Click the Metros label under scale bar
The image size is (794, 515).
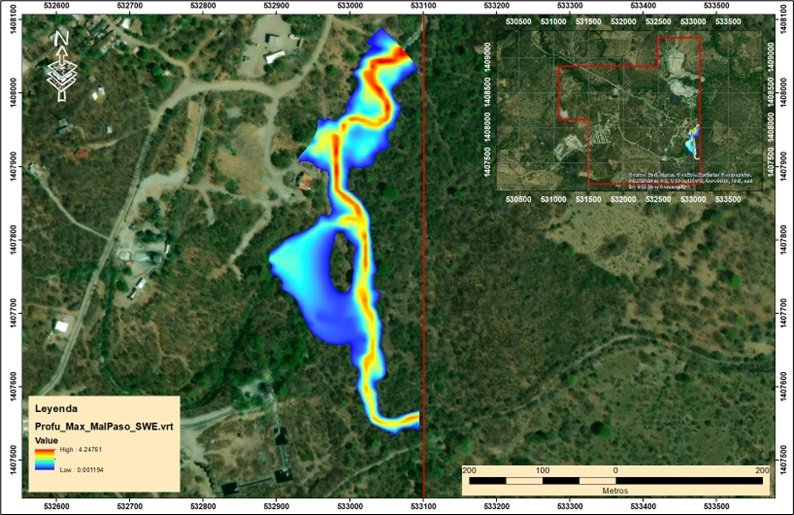(614, 492)
